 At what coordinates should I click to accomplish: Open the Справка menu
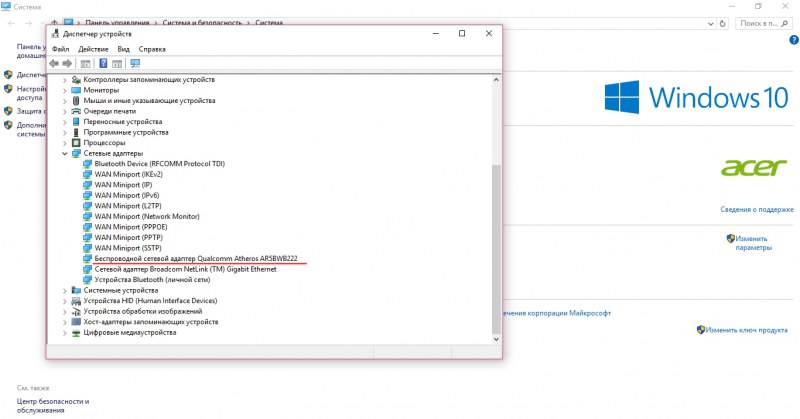click(x=152, y=50)
